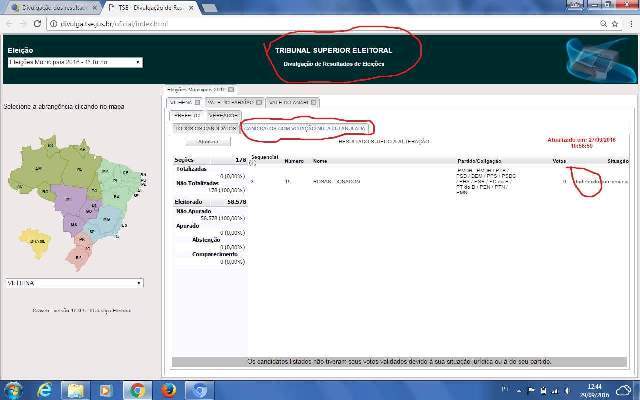Click the network tray icon
This screenshot has width=640, height=400.
pyautogui.click(x=554, y=391)
